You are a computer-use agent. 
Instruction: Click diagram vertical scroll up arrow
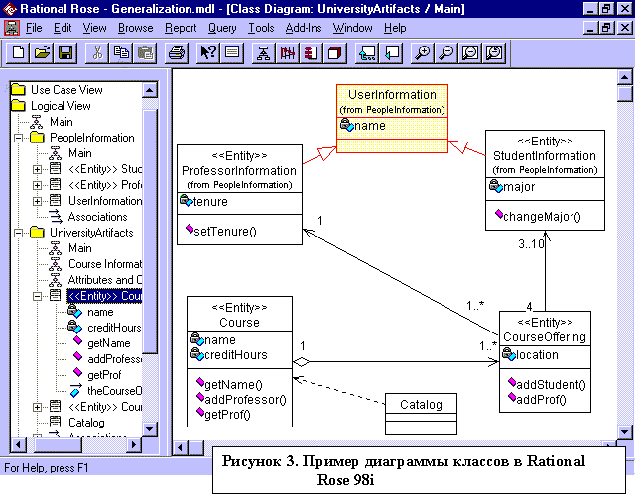(x=625, y=77)
